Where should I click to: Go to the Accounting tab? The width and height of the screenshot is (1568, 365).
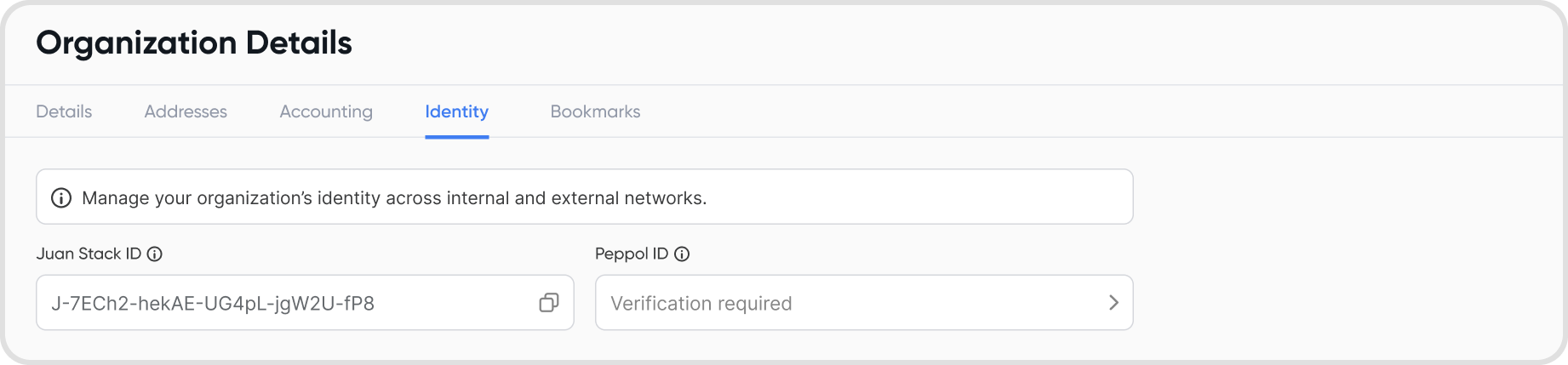[x=326, y=111]
